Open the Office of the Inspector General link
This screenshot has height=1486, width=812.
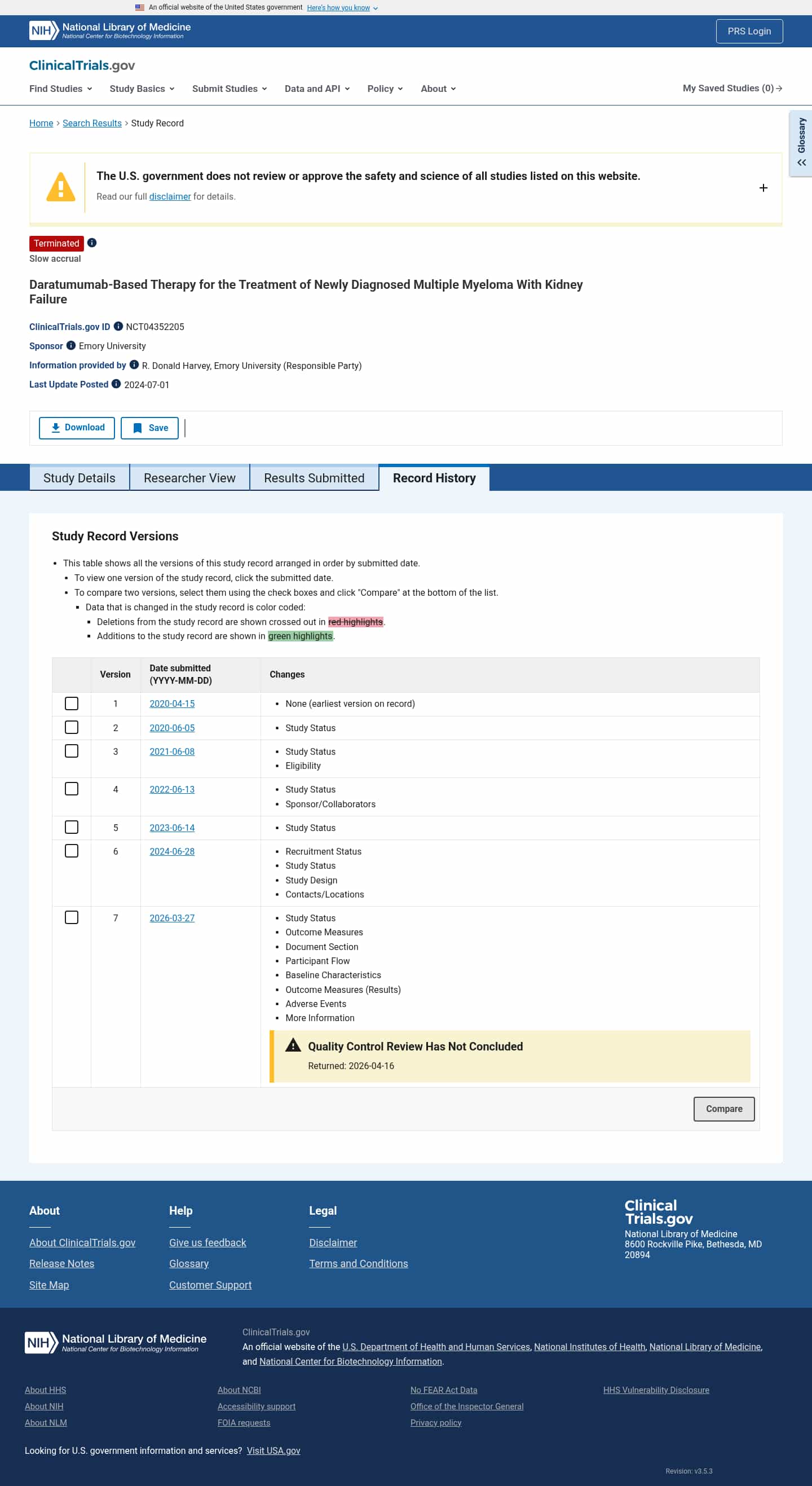coord(467,1406)
